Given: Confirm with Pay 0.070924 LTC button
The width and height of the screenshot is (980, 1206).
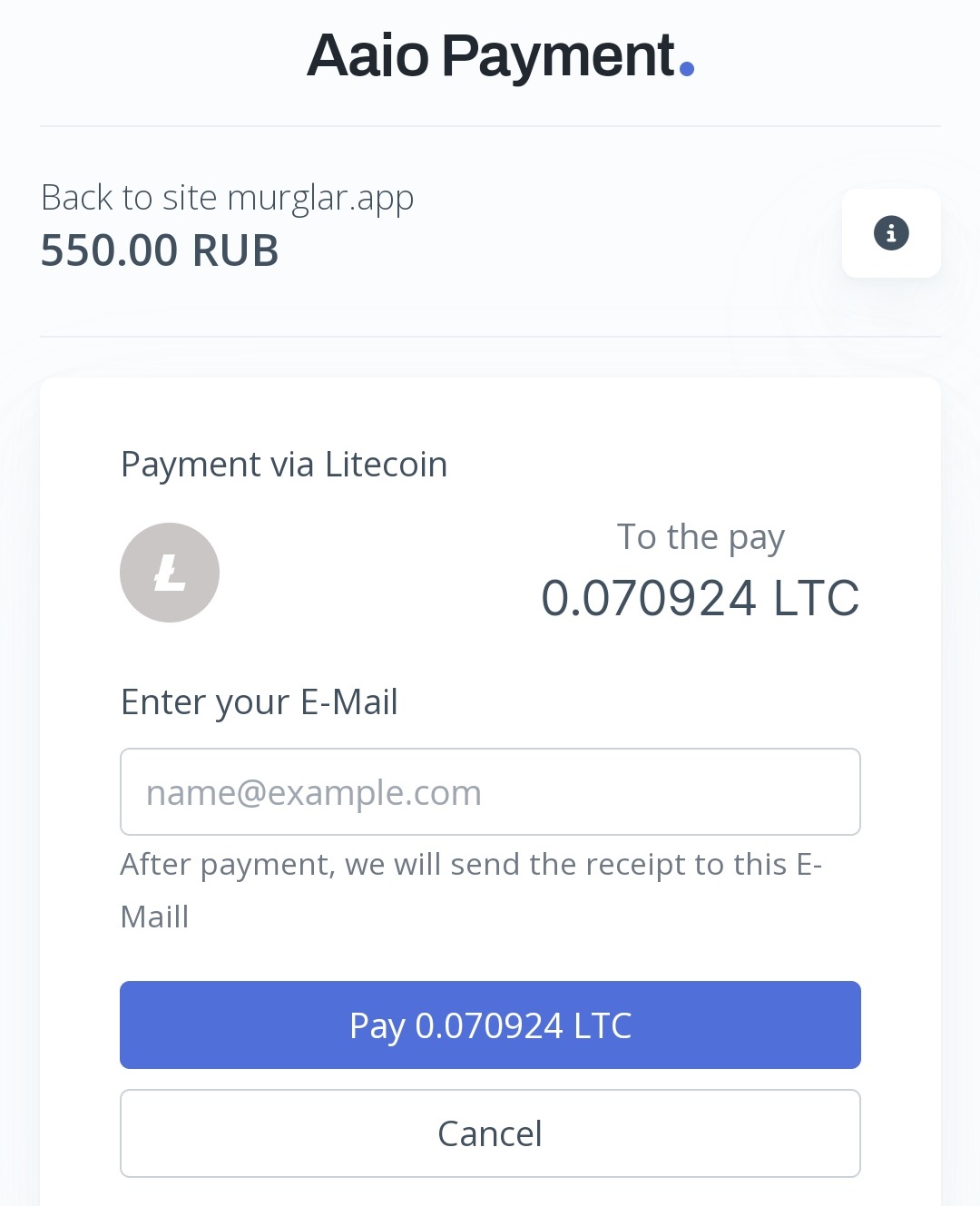Looking at the screenshot, I should [490, 1025].
